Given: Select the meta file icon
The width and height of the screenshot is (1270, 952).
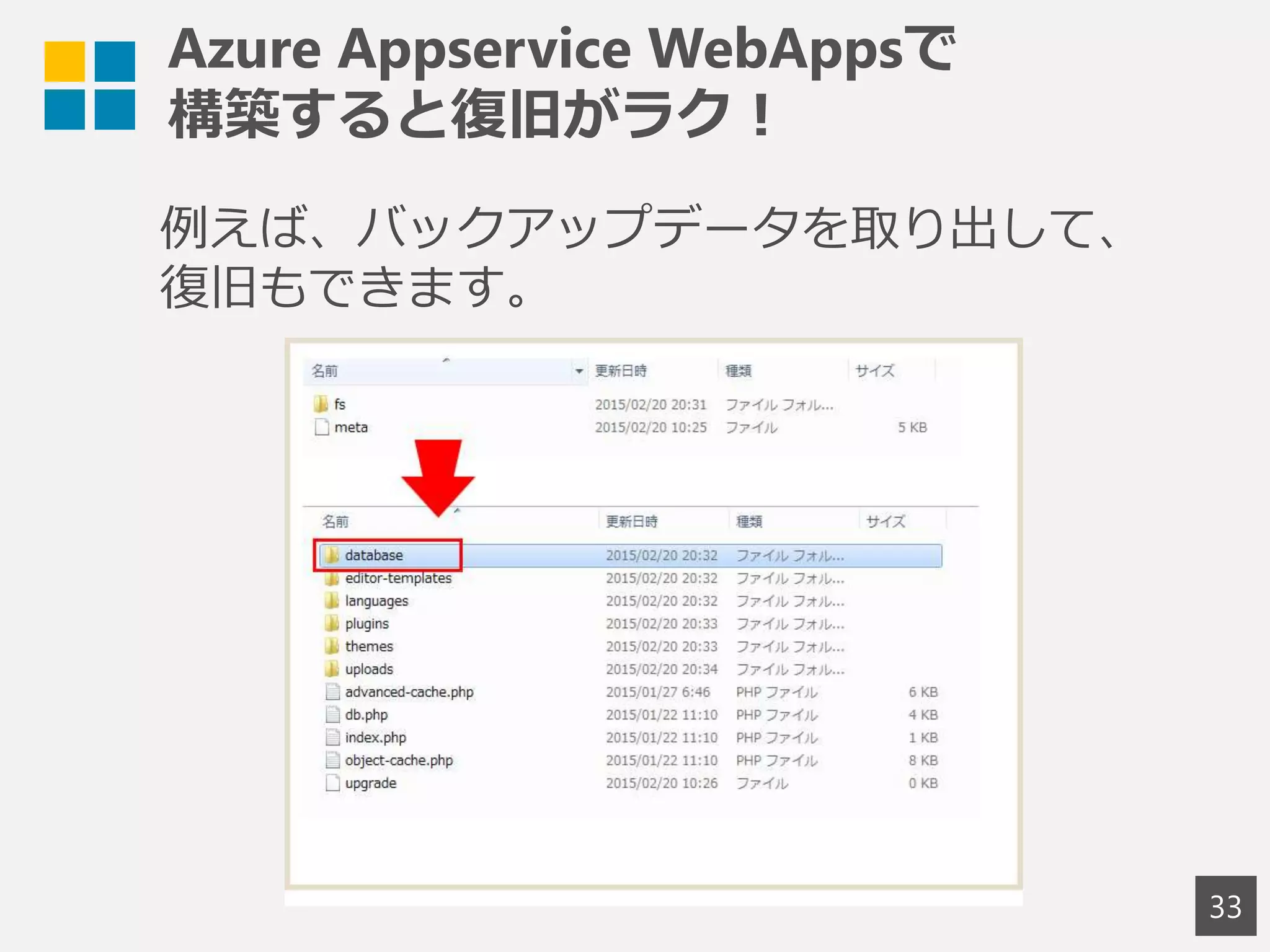Looking at the screenshot, I should pos(321,427).
